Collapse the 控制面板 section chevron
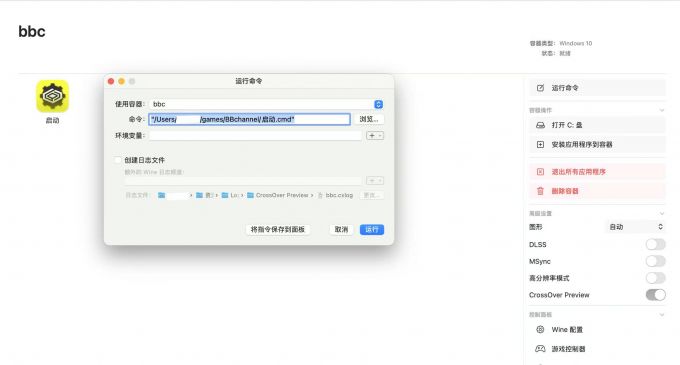 (x=662, y=315)
